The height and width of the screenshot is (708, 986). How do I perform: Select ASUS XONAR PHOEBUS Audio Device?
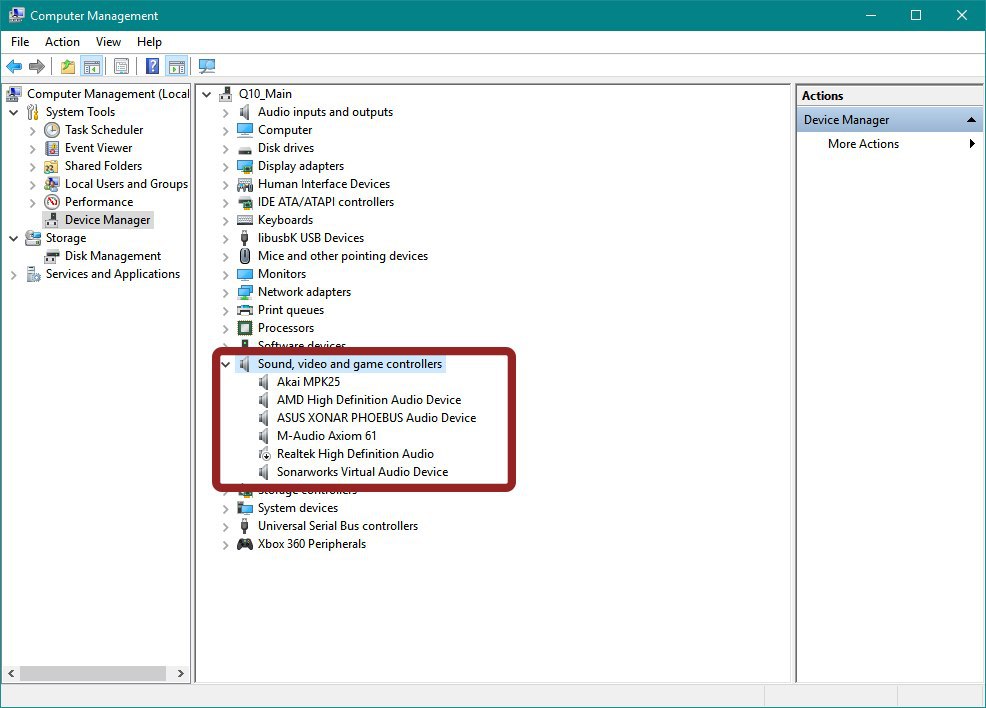(x=377, y=418)
